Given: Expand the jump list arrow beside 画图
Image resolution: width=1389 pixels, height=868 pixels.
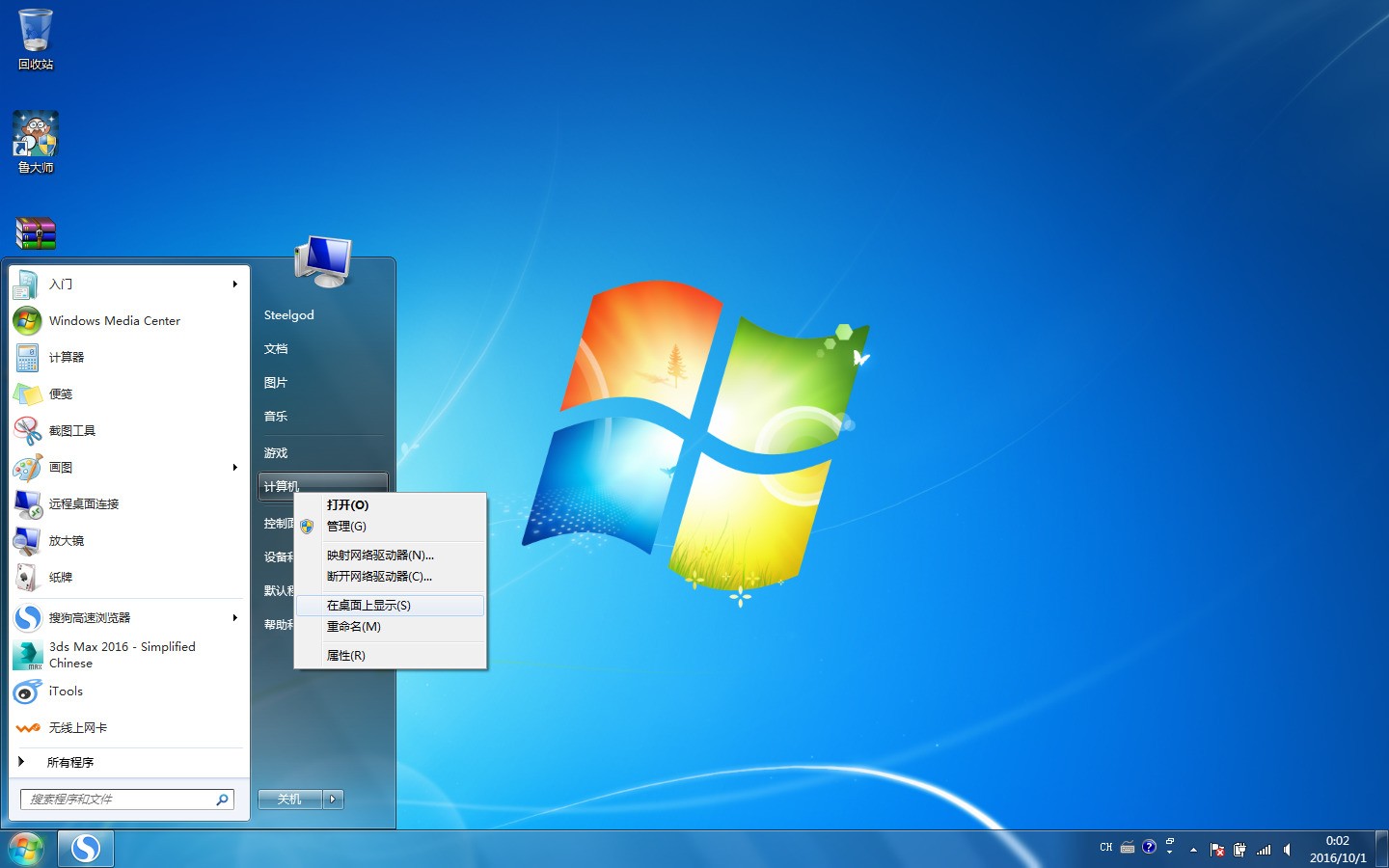Looking at the screenshot, I should [x=234, y=467].
